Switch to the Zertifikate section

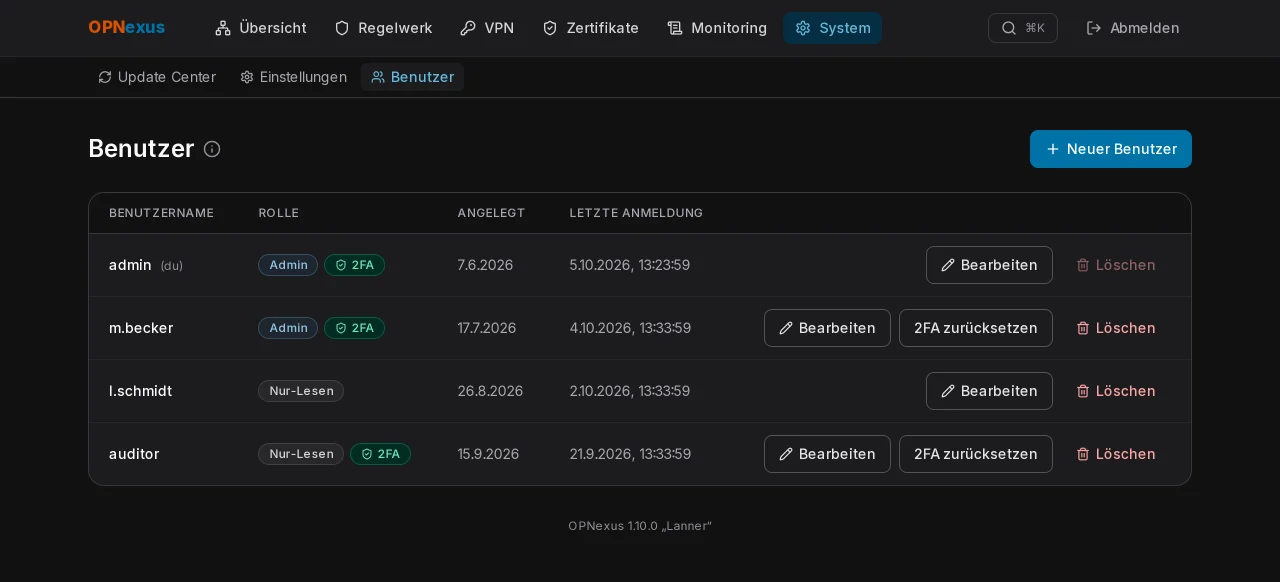(591, 28)
